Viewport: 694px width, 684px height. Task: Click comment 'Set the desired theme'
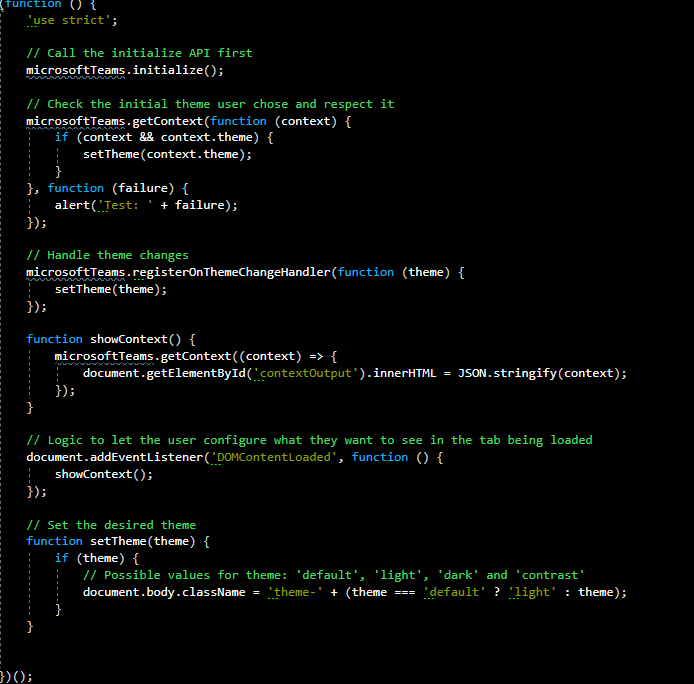pos(111,525)
